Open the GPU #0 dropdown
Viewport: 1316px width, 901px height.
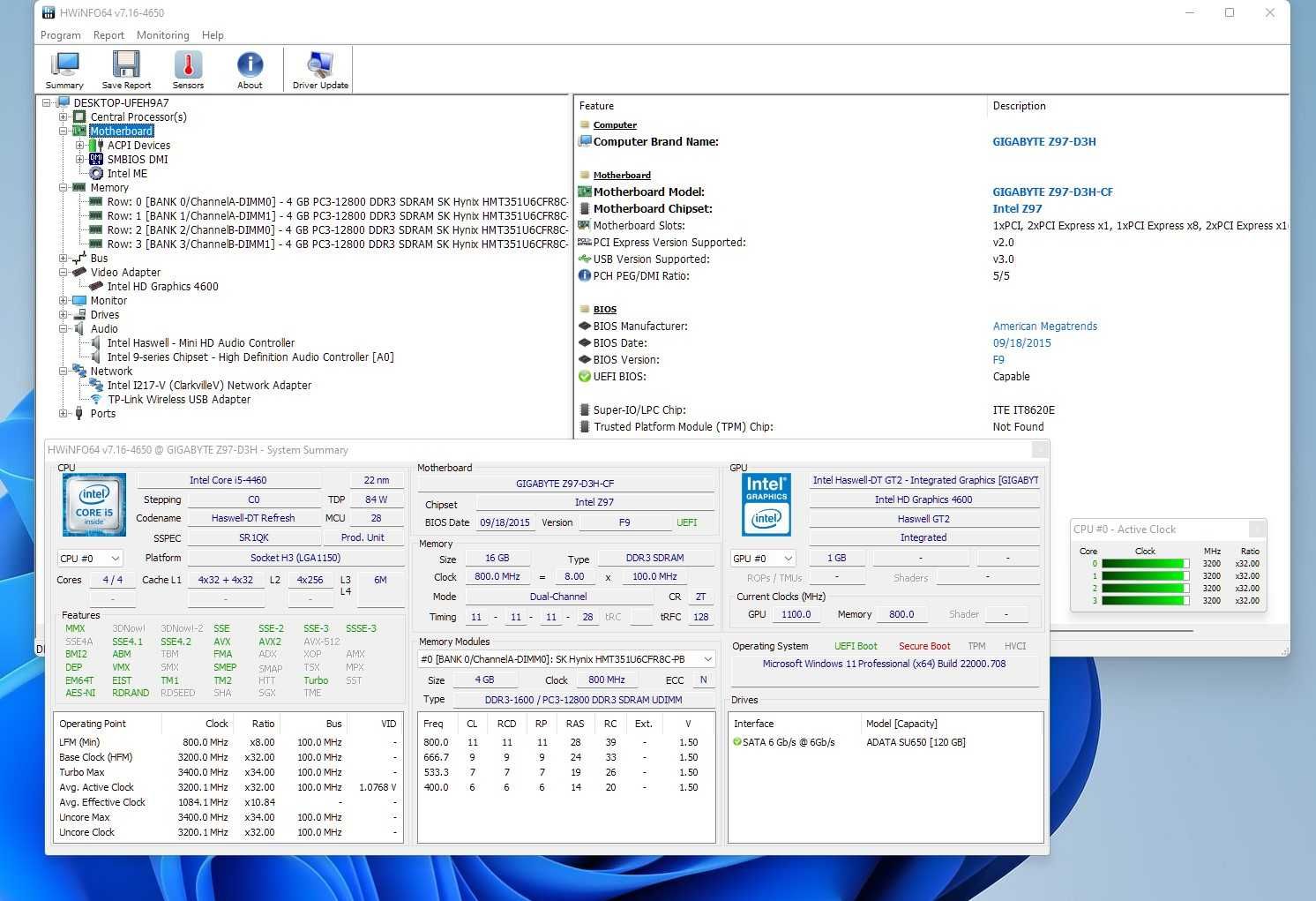coord(763,559)
